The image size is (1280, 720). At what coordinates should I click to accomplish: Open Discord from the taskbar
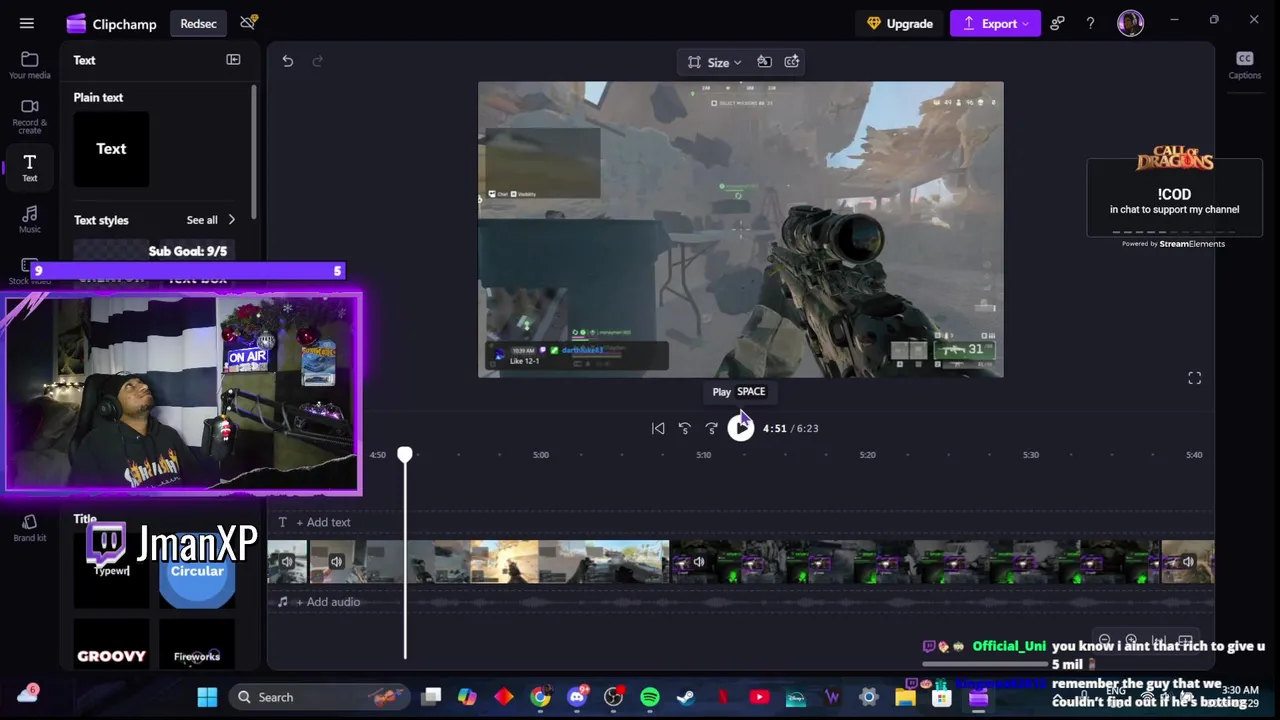click(x=577, y=697)
